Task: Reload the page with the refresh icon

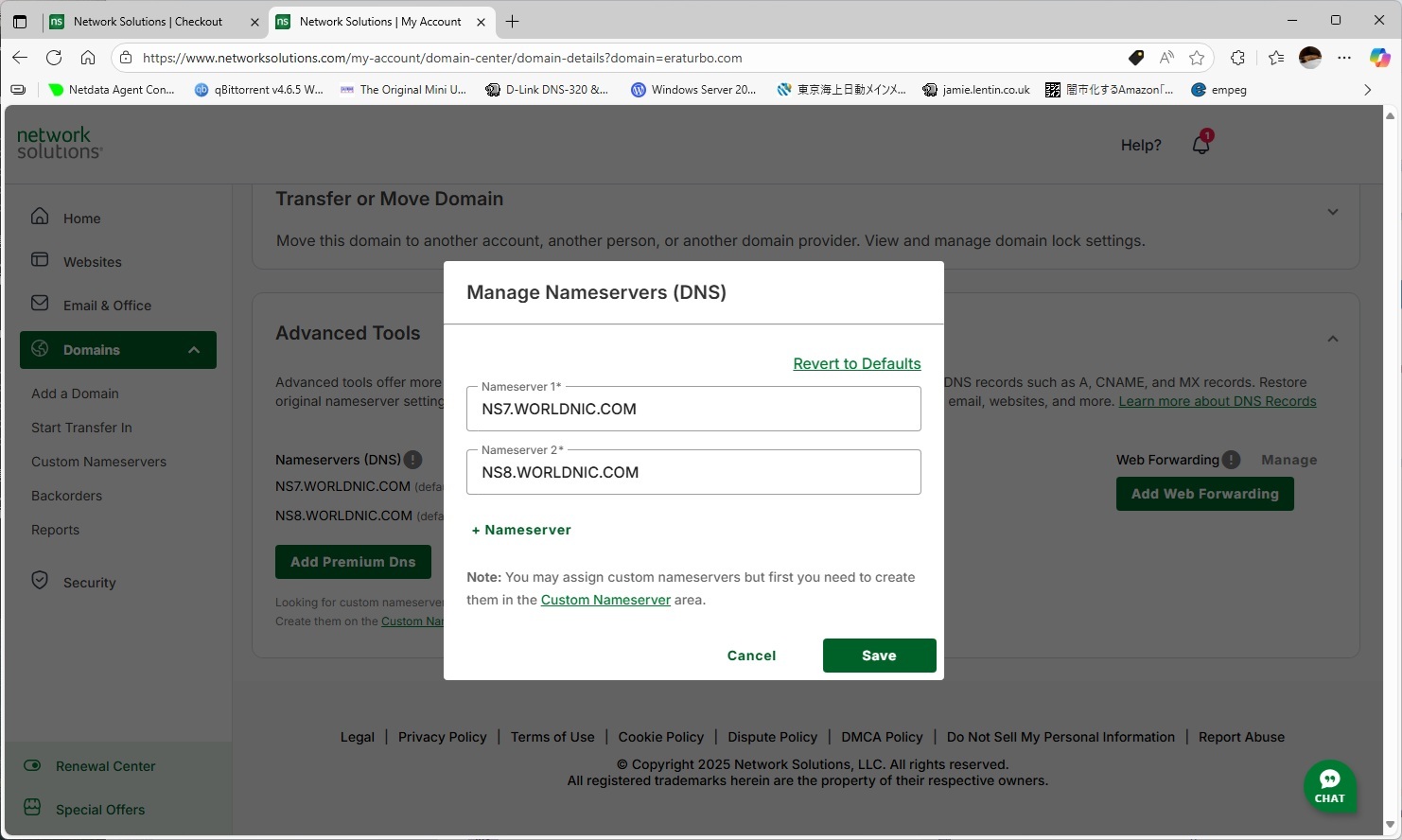Action: point(54,58)
